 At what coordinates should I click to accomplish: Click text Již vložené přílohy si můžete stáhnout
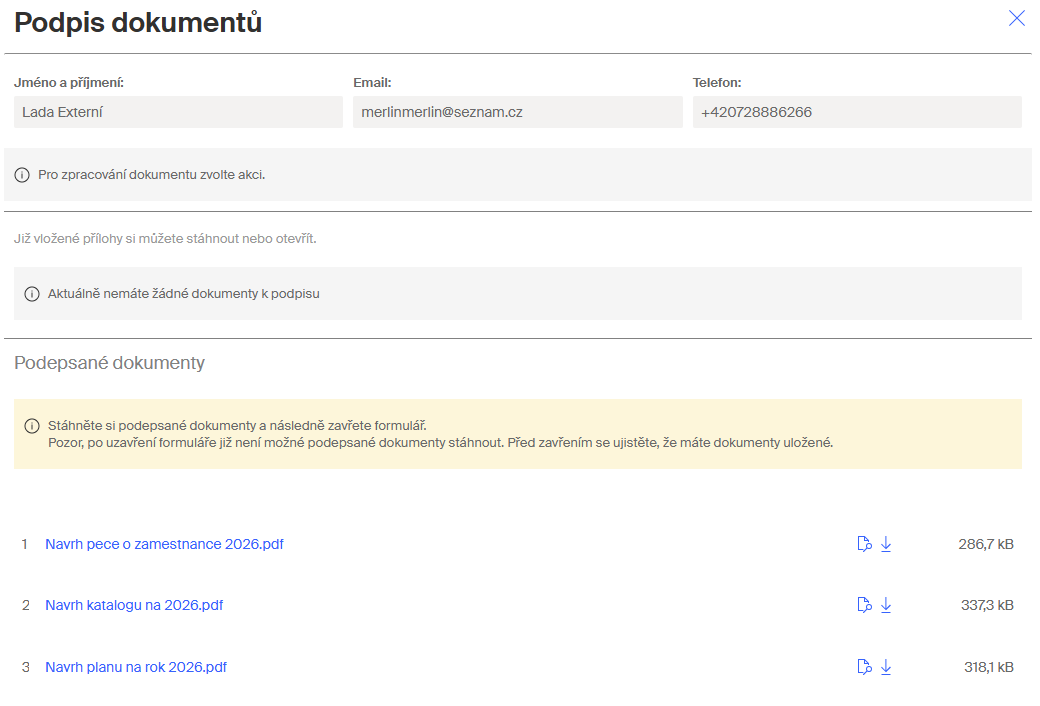[x=165, y=239]
